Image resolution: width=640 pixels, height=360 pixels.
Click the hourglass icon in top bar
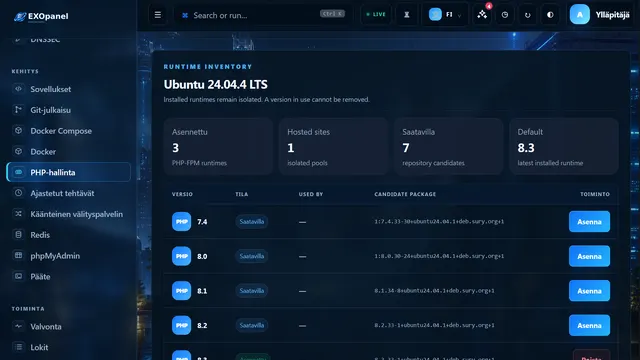coord(407,15)
